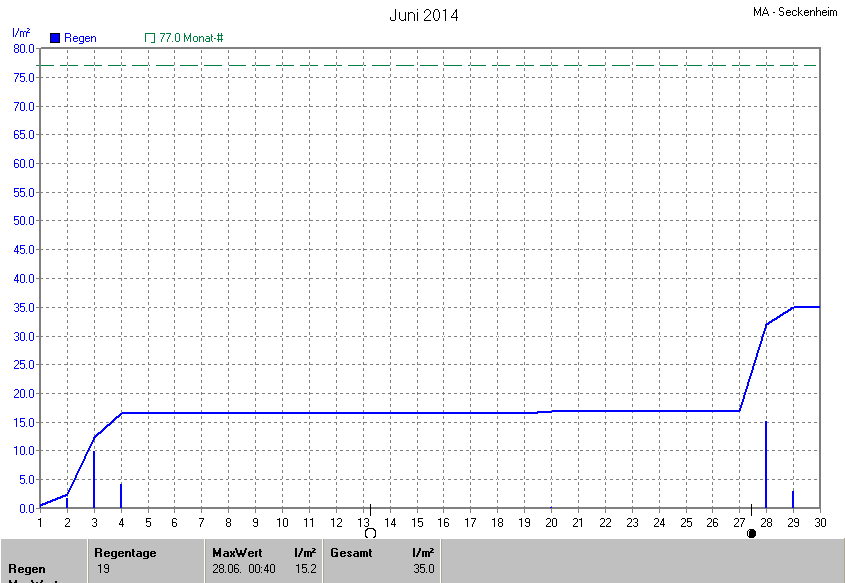
Task: Click the 28.06. 00:40 max timestamp
Action: click(242, 569)
